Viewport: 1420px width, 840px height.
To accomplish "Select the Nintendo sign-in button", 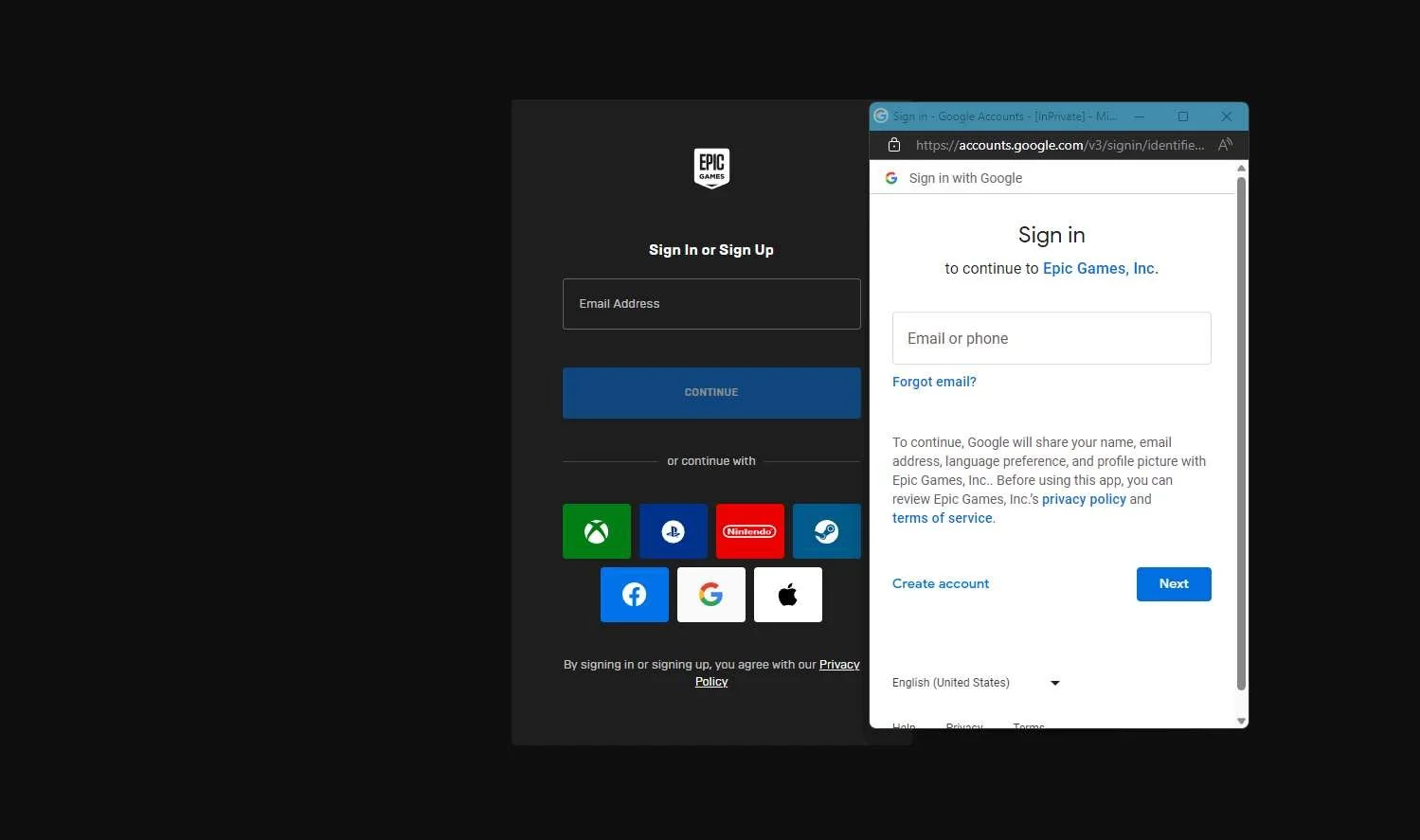I will click(750, 531).
